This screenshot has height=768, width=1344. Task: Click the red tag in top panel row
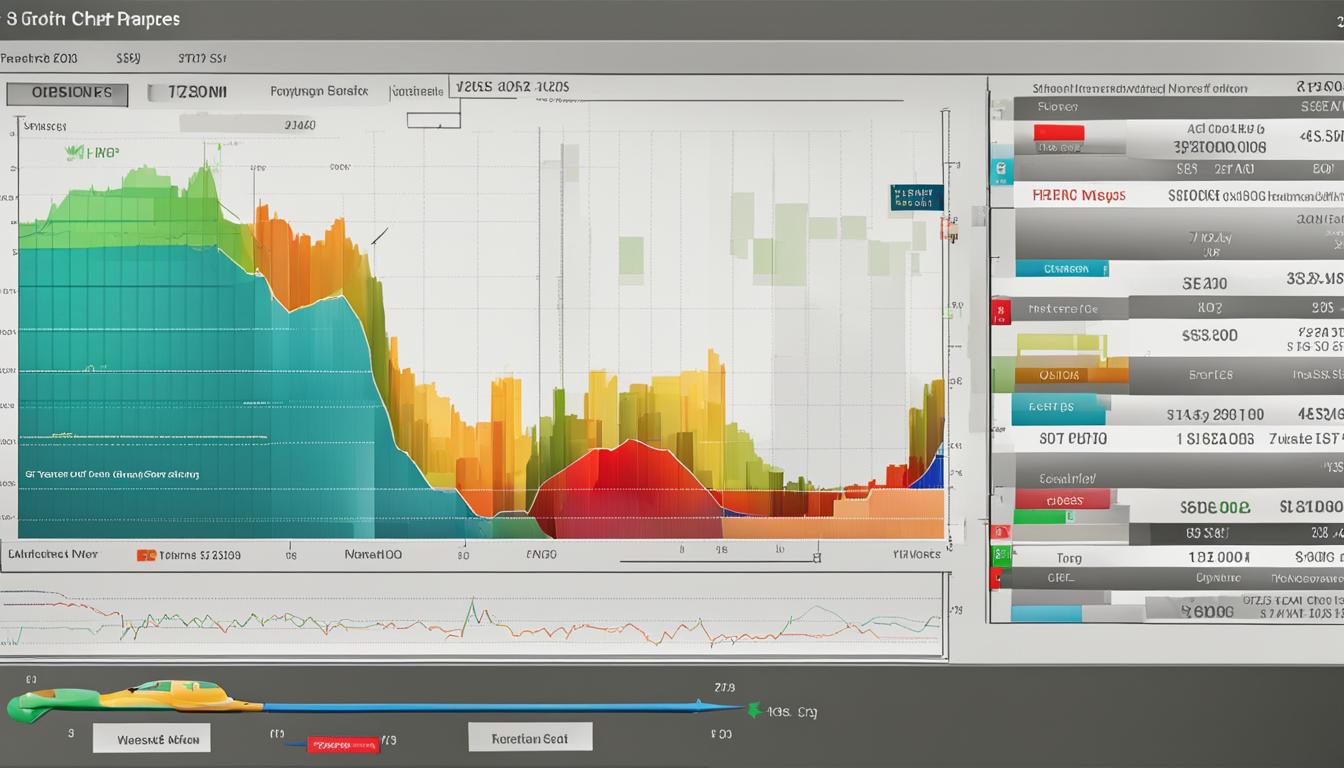1058,133
